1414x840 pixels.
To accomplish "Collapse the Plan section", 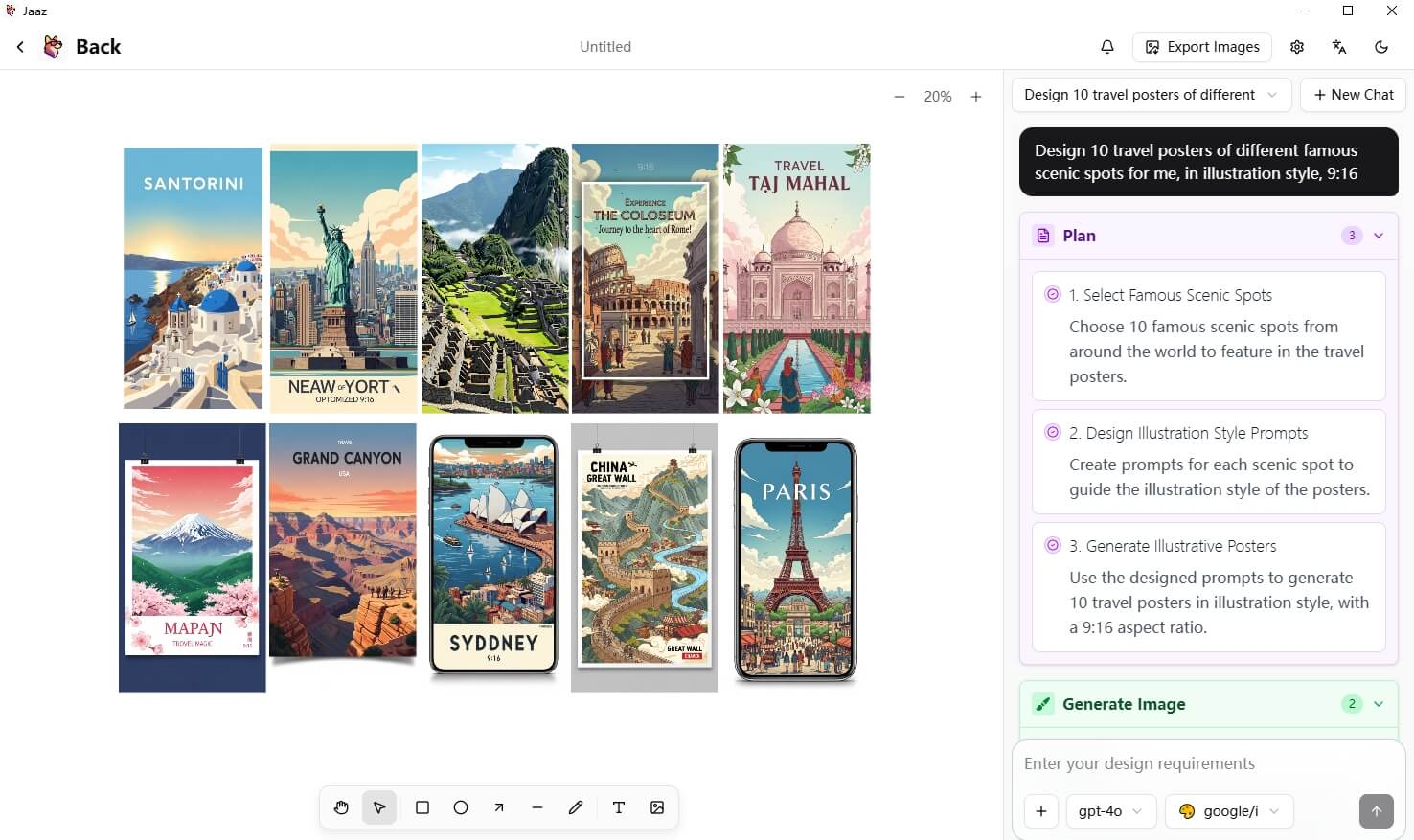I will (x=1379, y=236).
